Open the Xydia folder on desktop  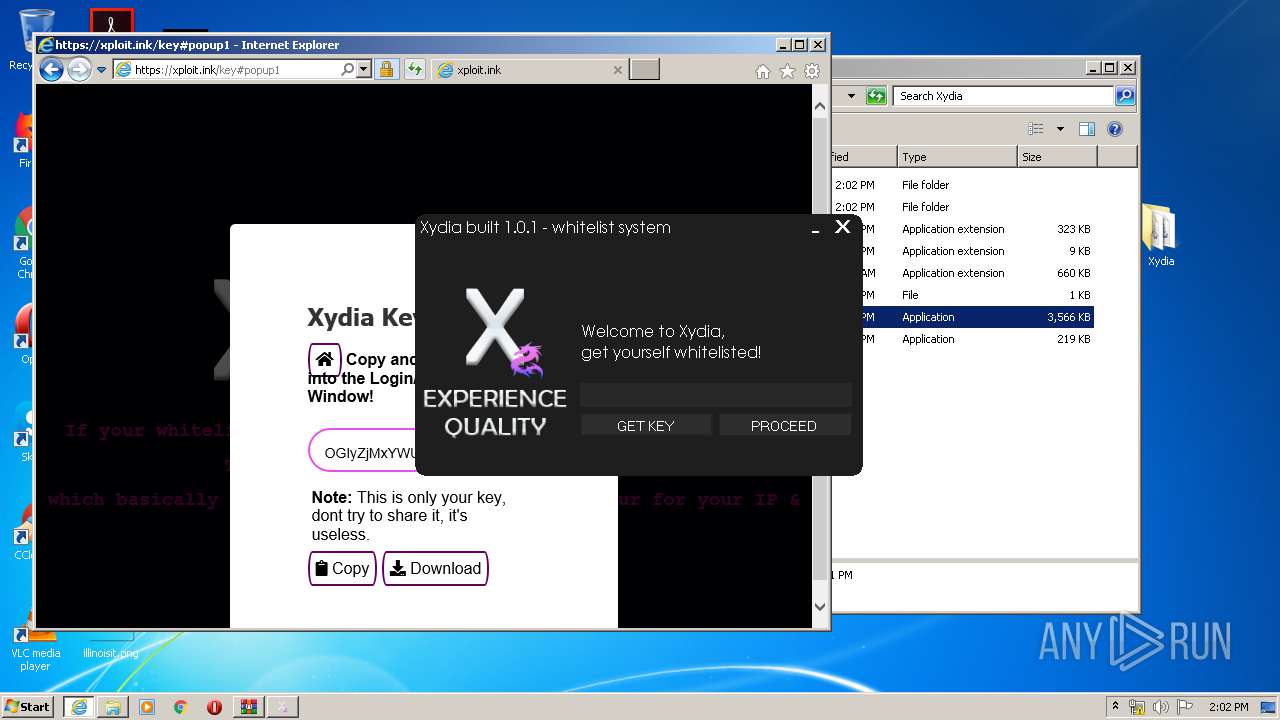(1160, 236)
